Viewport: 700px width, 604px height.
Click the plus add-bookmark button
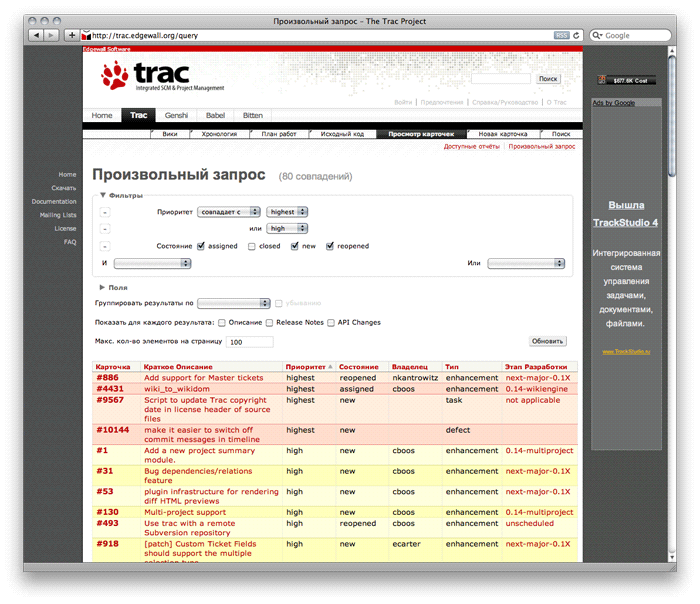point(71,35)
